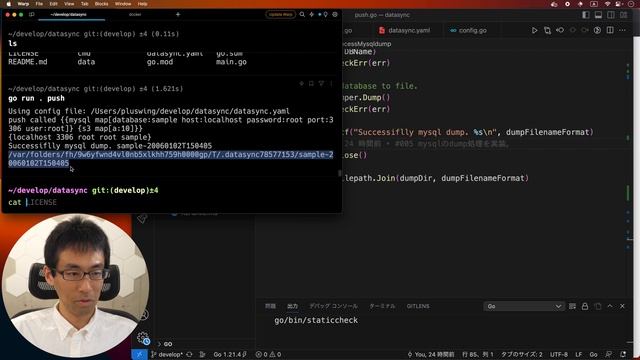Viewport: 640px width, 360px height.
Task: Switch to second Warp tab
Action: point(135,15)
